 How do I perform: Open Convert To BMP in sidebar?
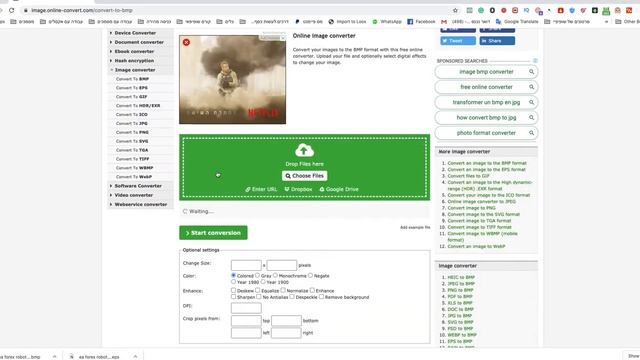coord(132,79)
